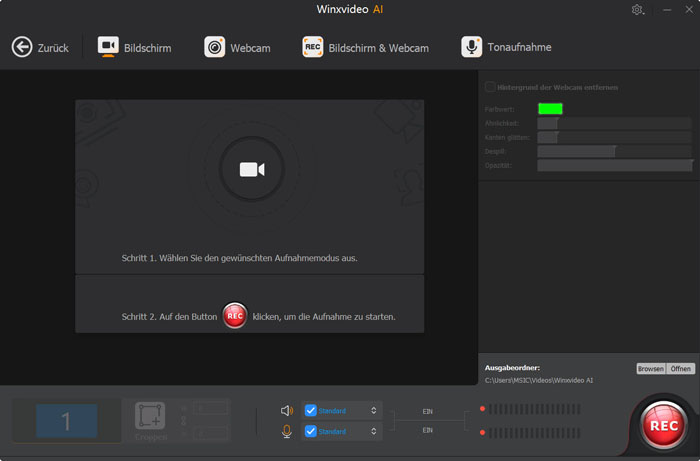This screenshot has height=461, width=700.
Task: Select monitor 1 thumbnail
Action: click(x=67, y=421)
